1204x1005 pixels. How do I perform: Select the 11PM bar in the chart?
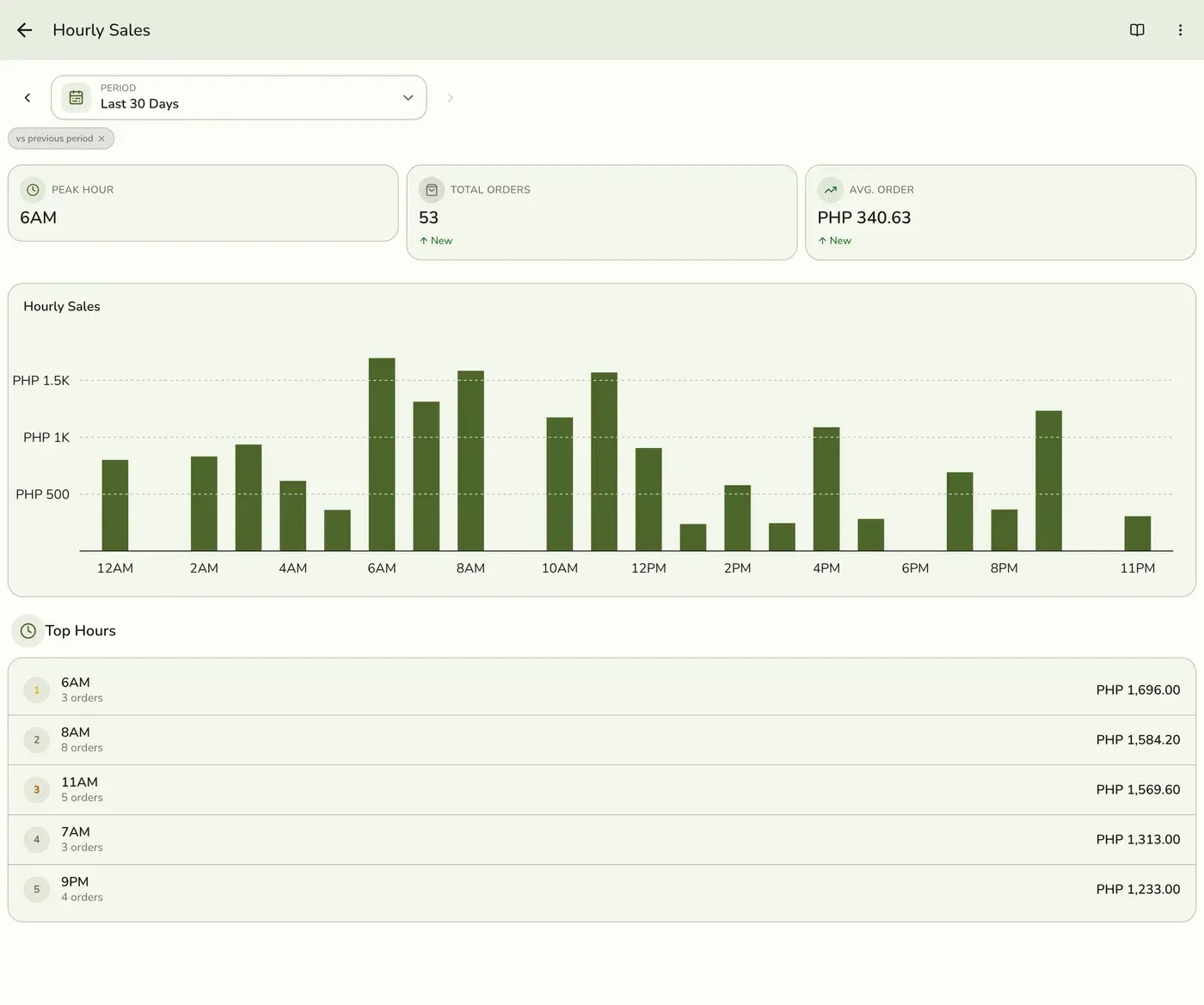tap(1138, 534)
